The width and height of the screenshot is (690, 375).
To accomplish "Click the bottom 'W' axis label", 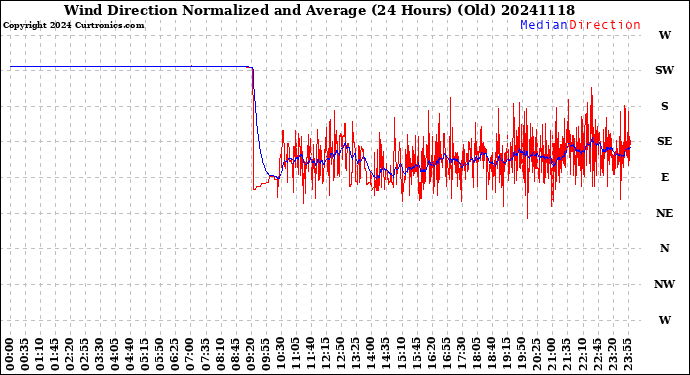I will coord(664,320).
